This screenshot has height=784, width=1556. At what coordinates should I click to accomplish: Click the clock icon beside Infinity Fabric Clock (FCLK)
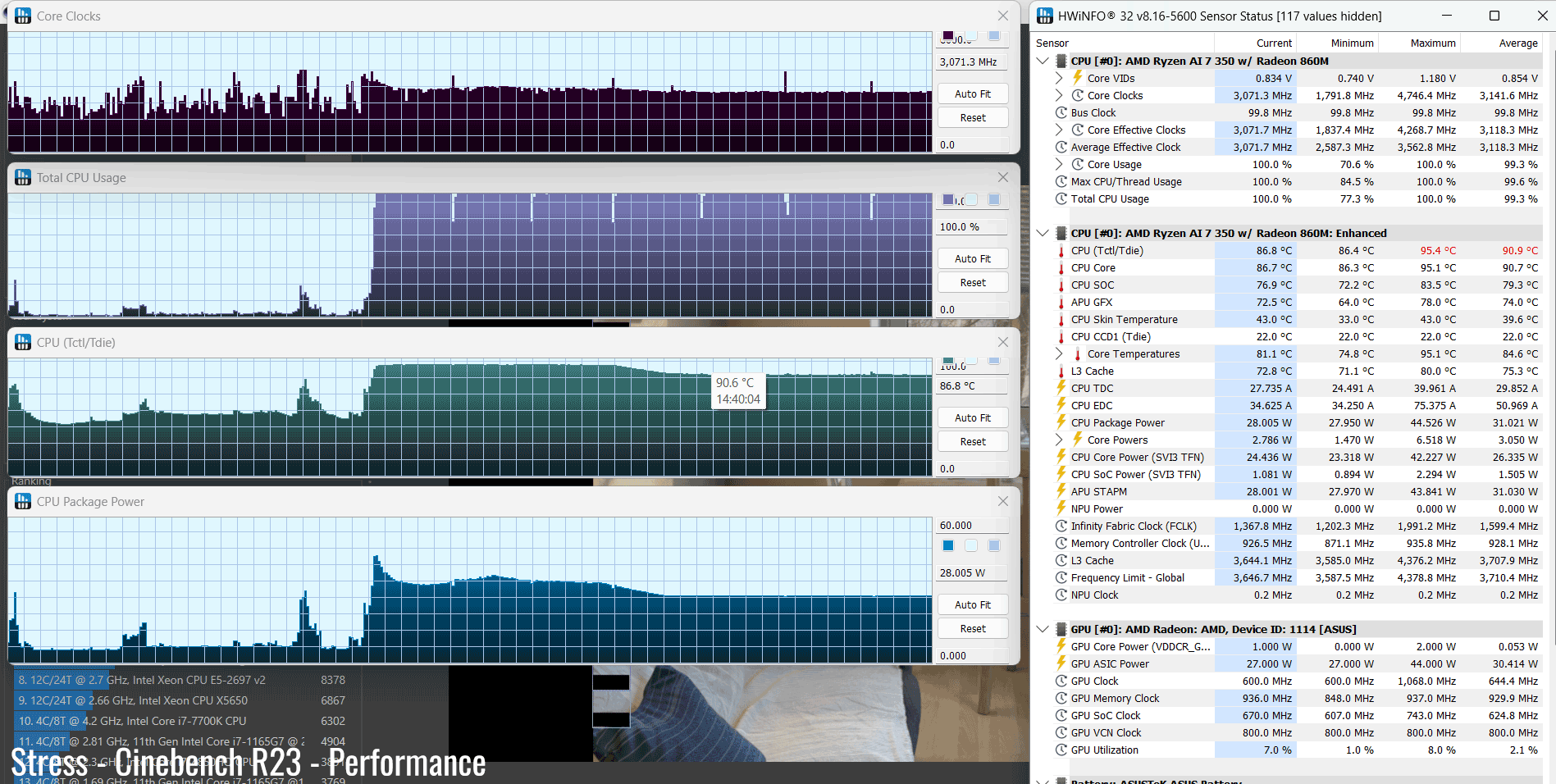[x=1061, y=526]
